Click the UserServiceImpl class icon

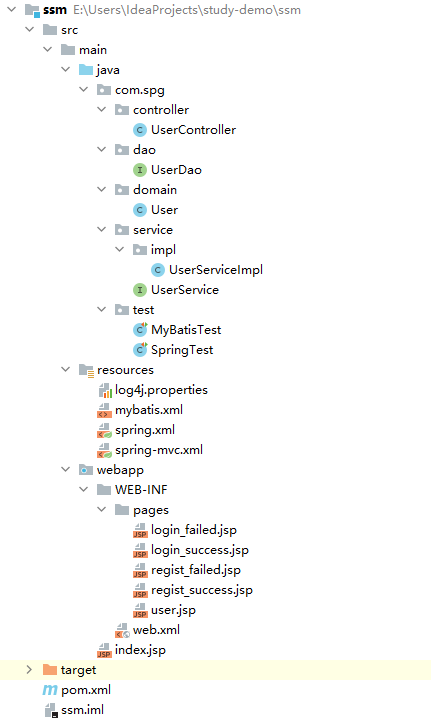tap(158, 270)
